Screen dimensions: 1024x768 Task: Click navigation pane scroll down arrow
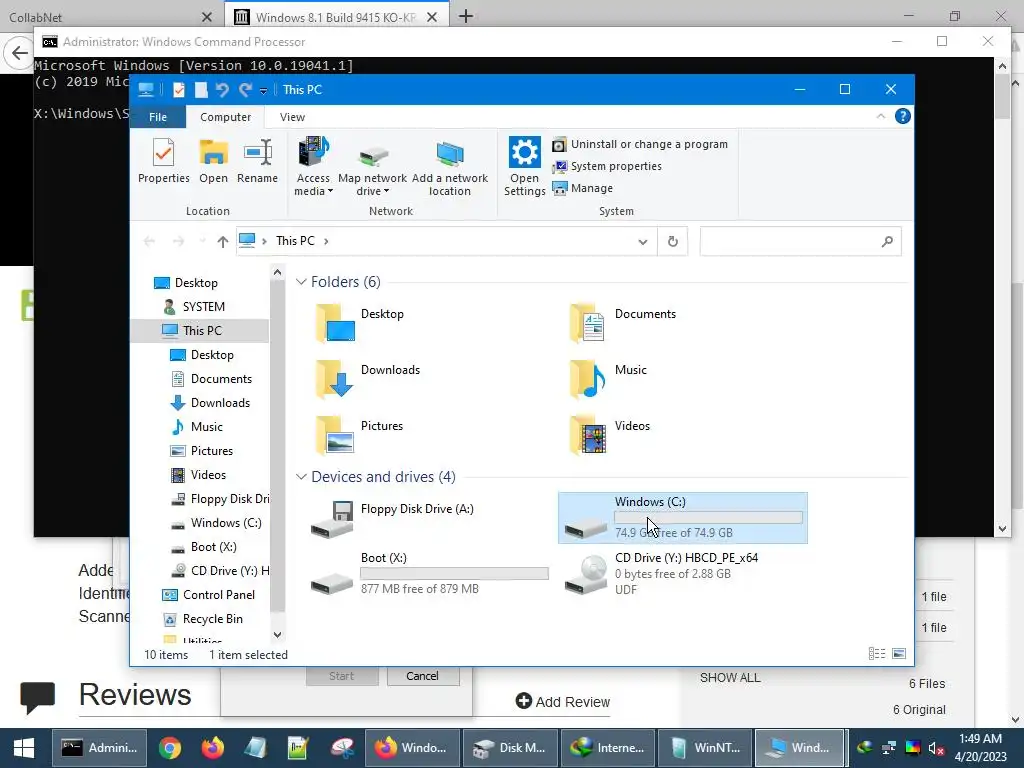(x=278, y=635)
